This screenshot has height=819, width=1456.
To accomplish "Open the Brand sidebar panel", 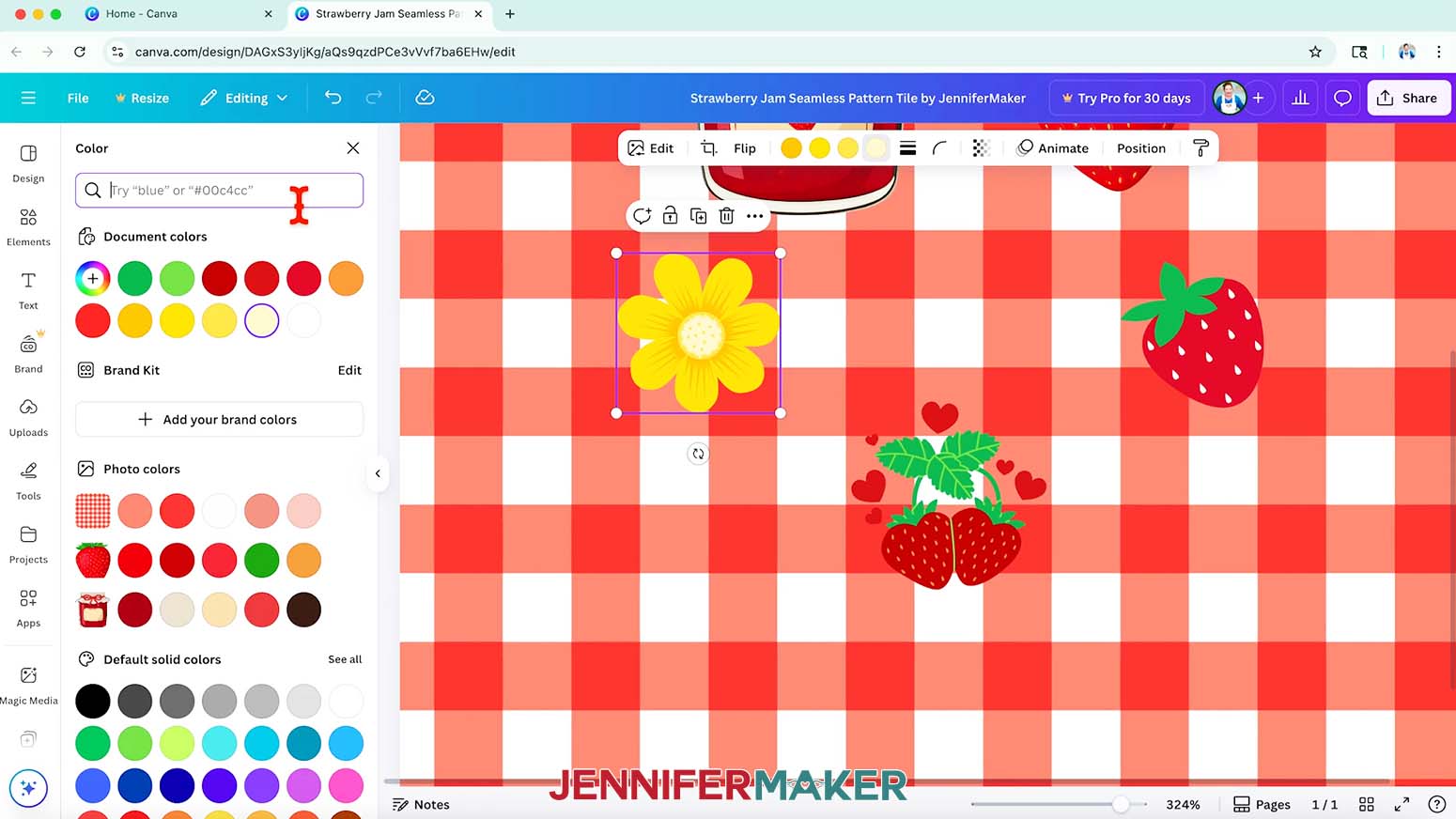I will click(x=28, y=354).
